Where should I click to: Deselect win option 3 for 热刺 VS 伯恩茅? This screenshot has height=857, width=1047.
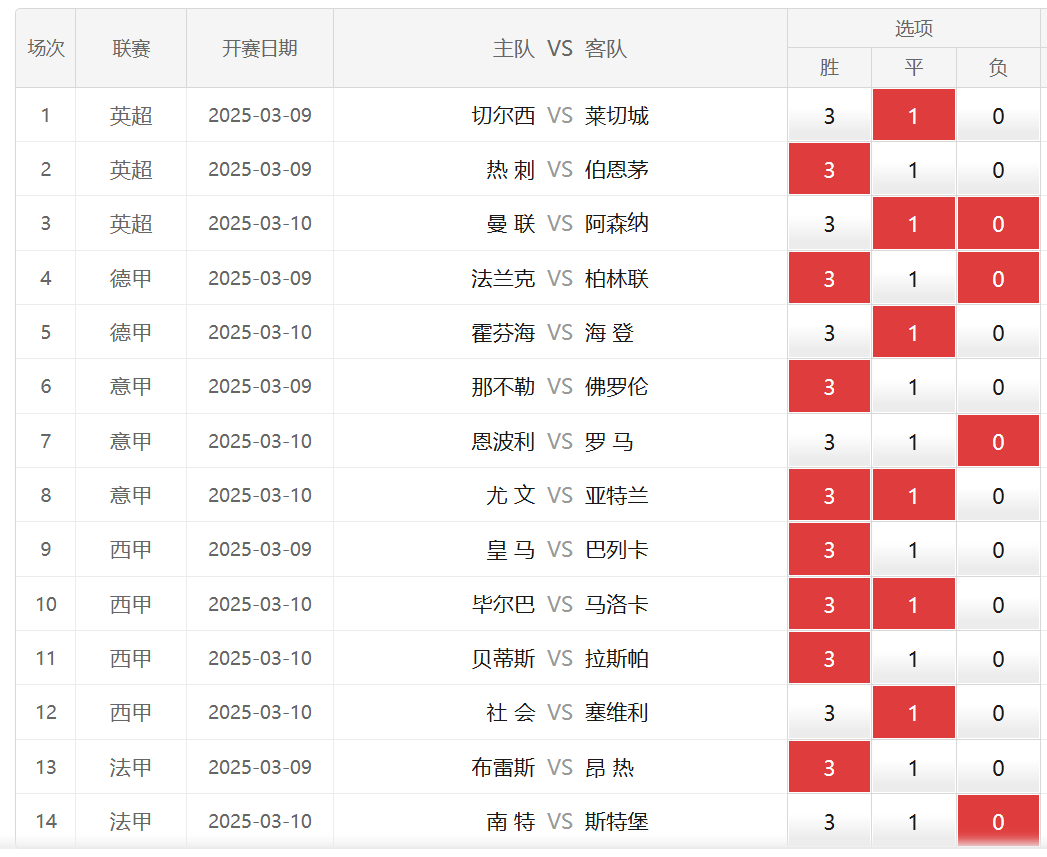click(x=829, y=169)
